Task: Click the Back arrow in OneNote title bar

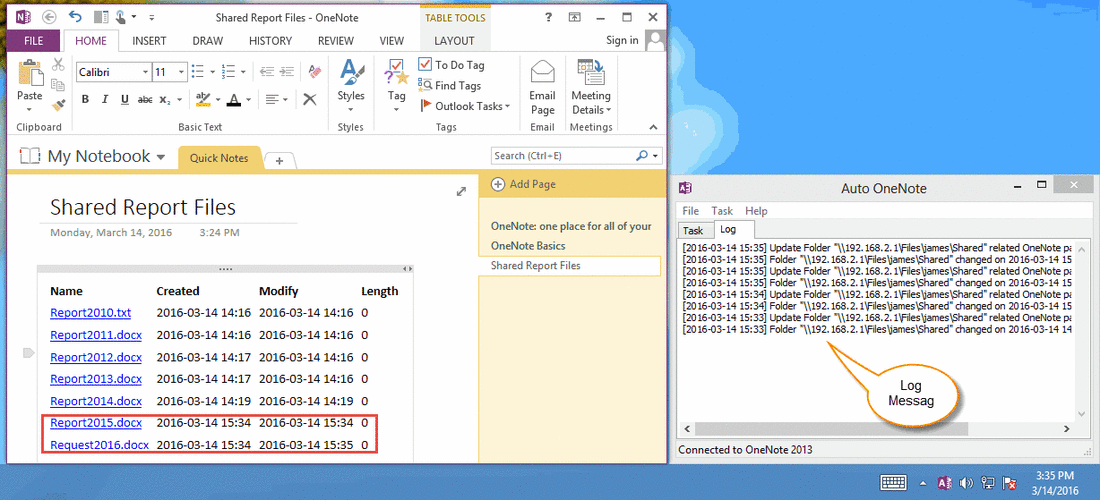Action: 49,18
